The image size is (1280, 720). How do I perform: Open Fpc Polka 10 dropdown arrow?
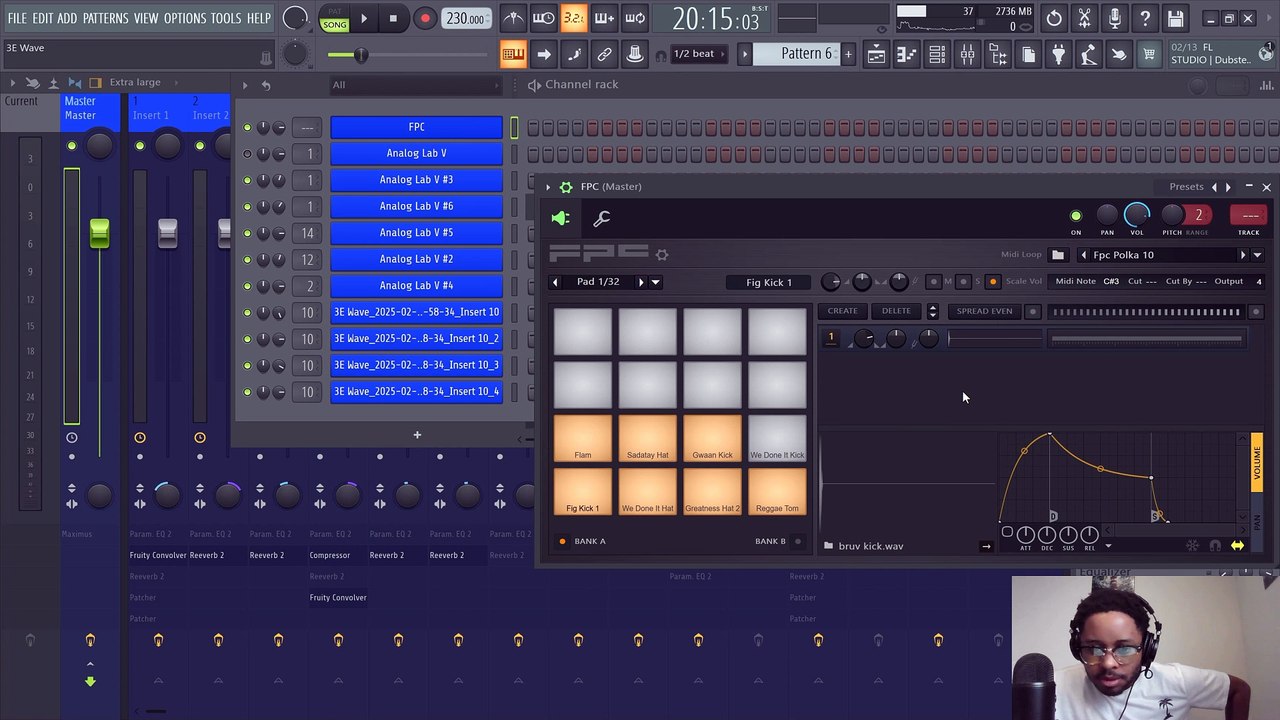coord(1257,255)
